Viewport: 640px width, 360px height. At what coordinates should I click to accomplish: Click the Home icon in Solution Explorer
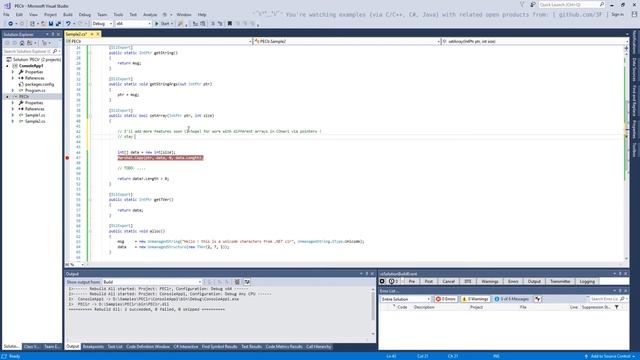coord(22,43)
